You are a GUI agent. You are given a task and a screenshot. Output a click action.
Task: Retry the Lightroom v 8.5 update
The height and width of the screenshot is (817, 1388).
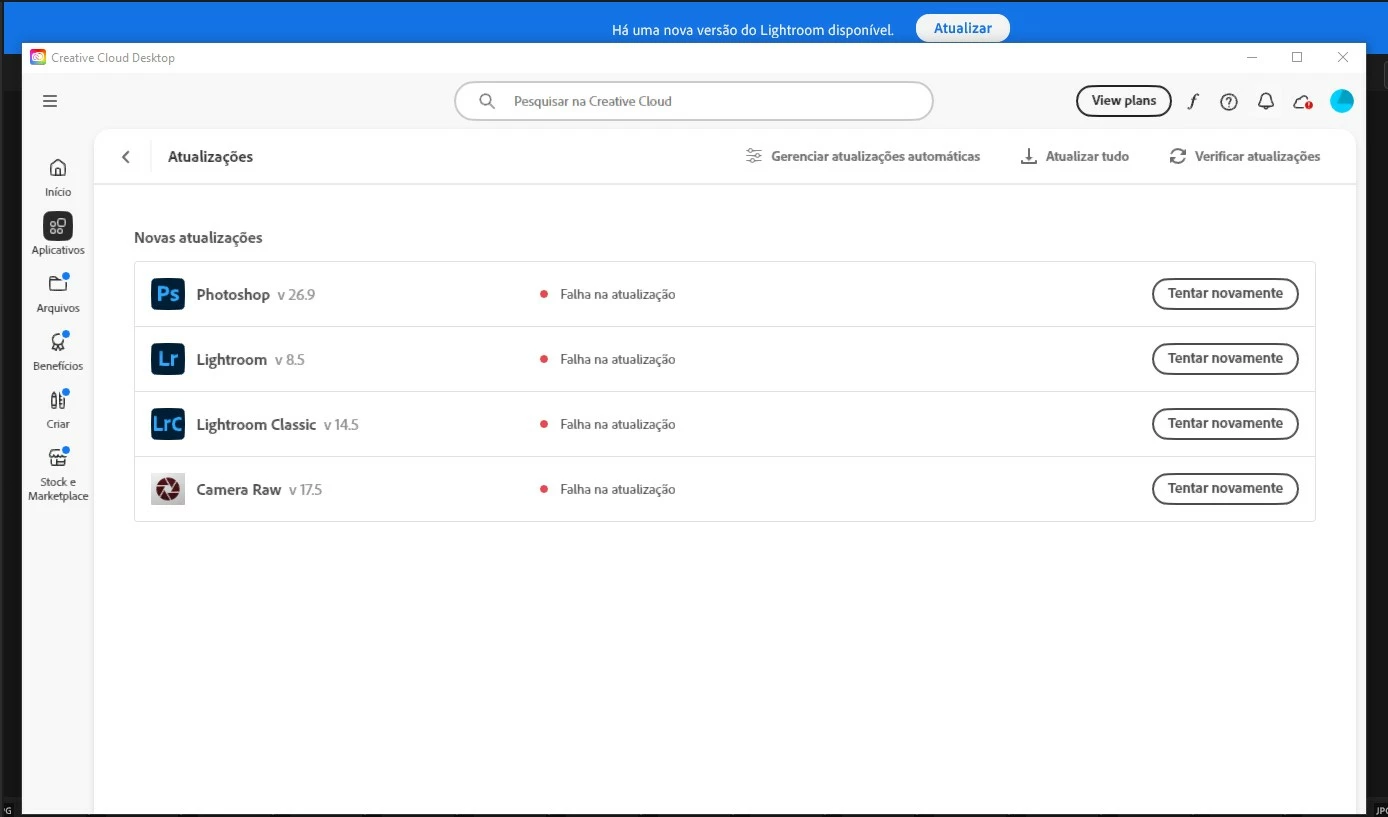[1225, 359]
